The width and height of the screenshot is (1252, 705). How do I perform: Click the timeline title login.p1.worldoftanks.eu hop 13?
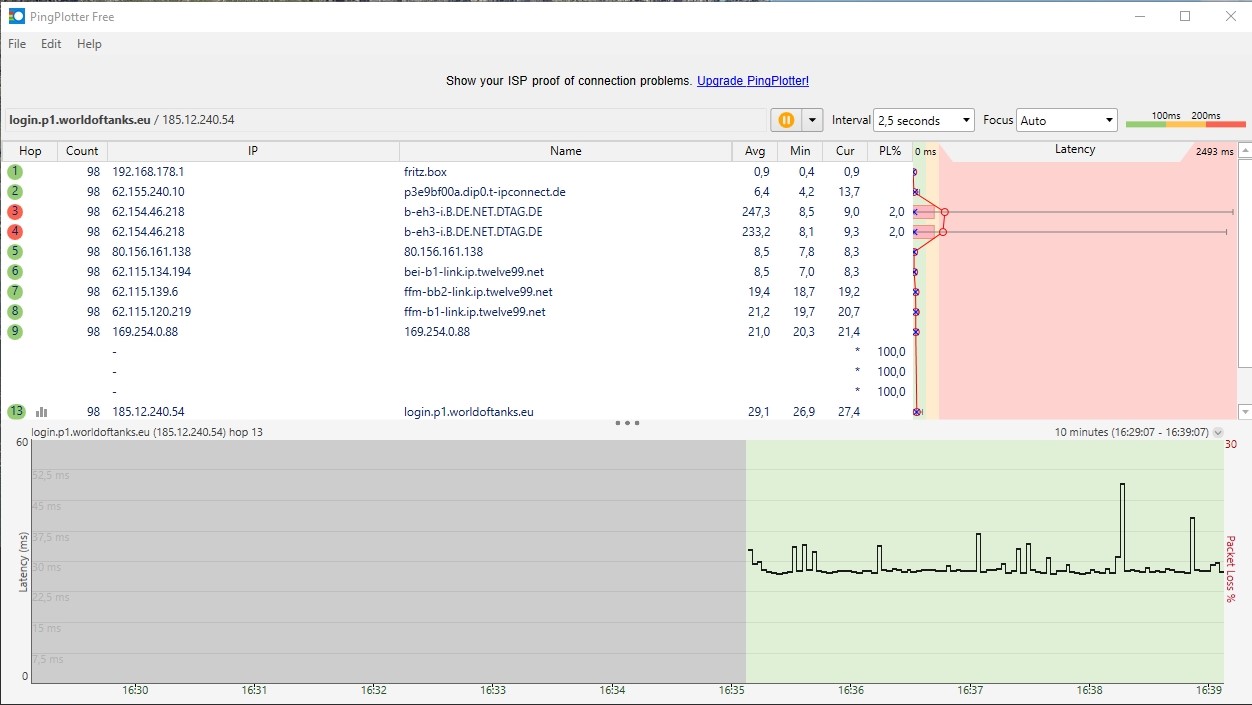[147, 433]
